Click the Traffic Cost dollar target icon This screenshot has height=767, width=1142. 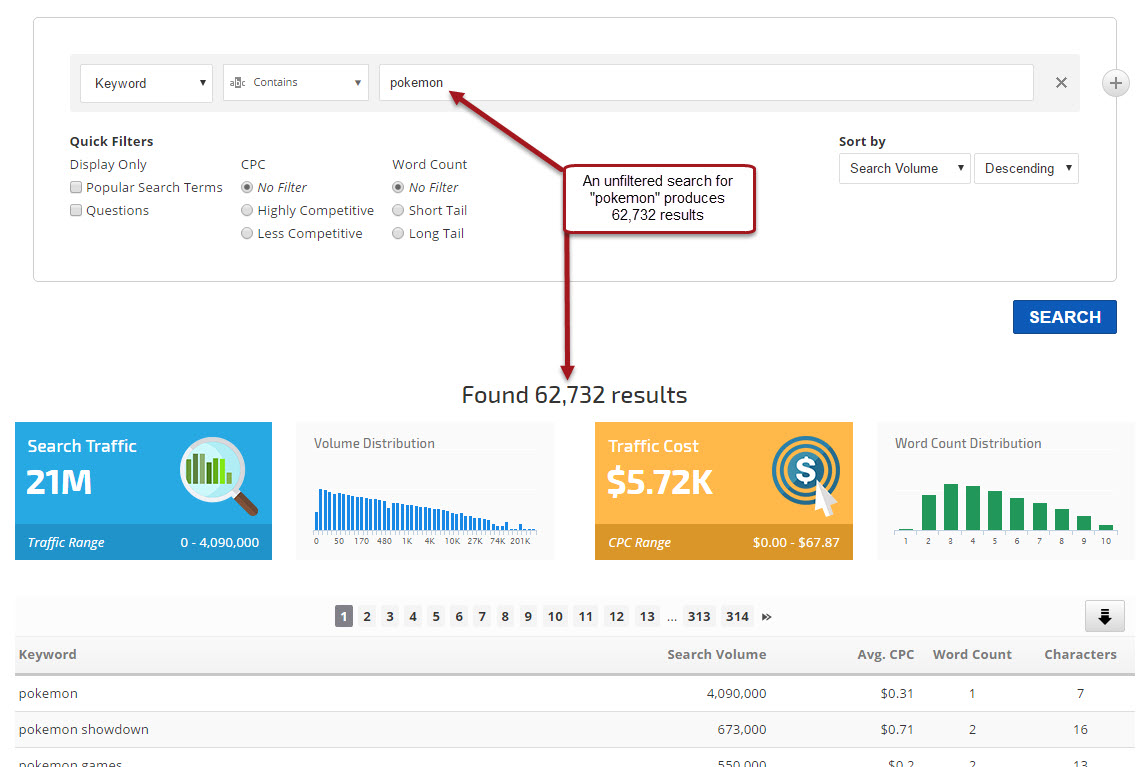click(x=806, y=476)
